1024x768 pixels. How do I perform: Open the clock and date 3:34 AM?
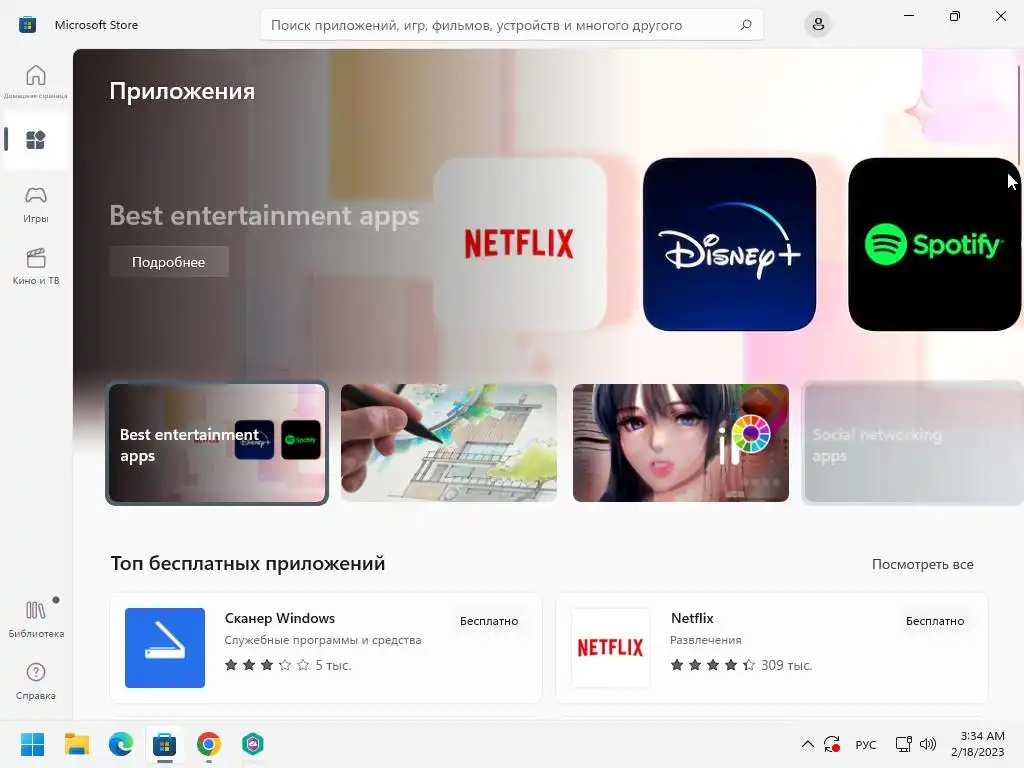coord(978,744)
